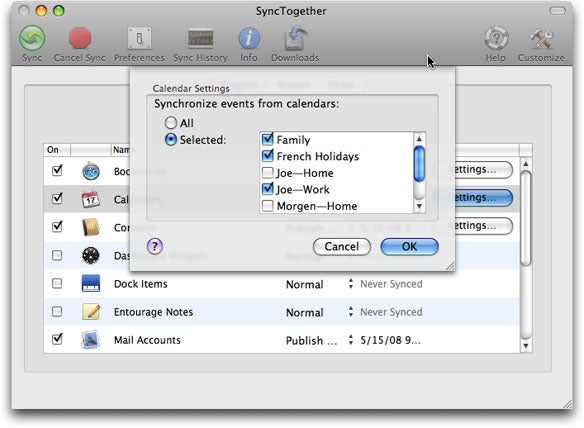
Task: Enable the Dashboard row On checkbox
Action: pyautogui.click(x=57, y=255)
